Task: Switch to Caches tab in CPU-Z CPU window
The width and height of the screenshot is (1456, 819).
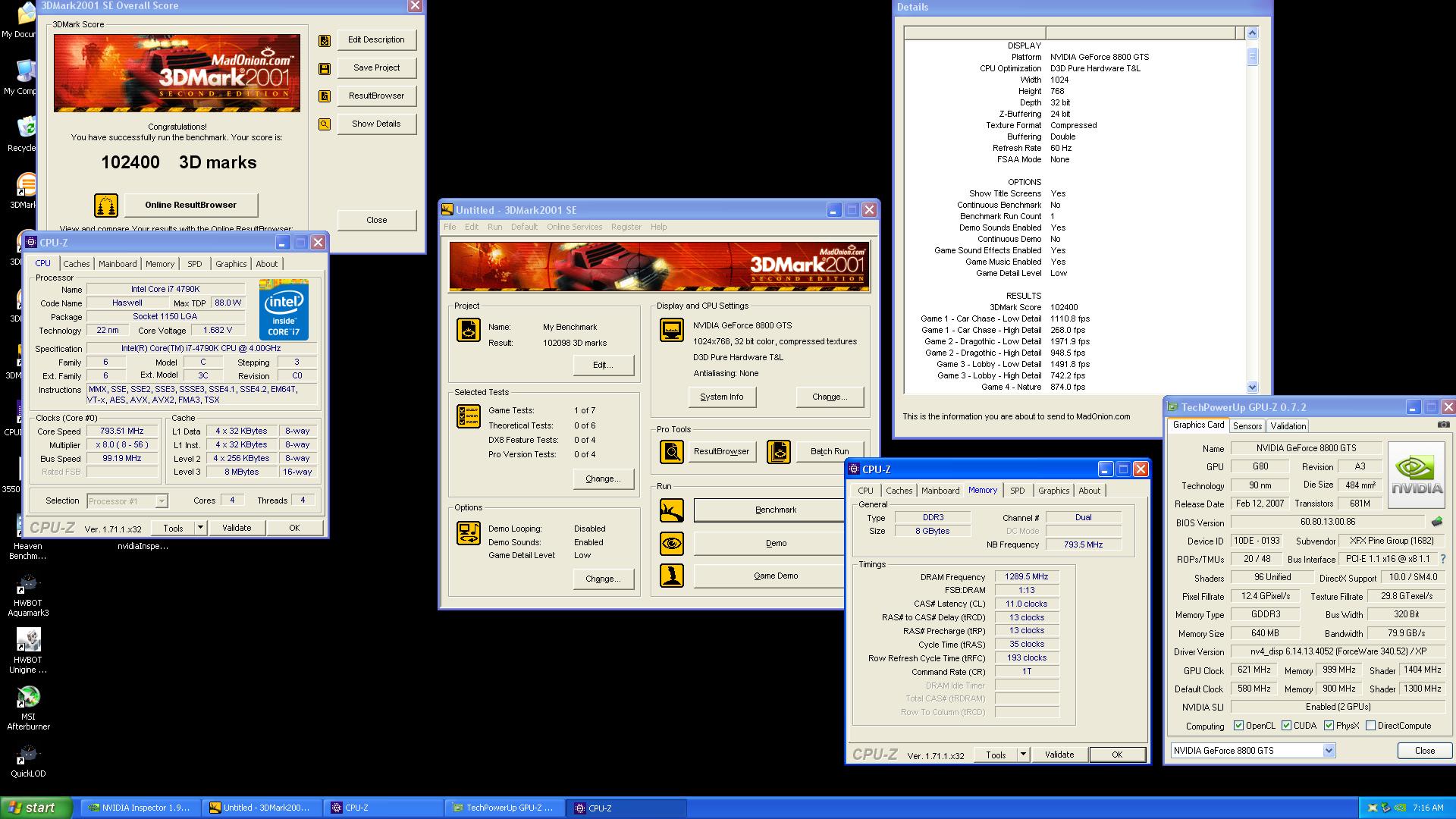Action: 76,264
